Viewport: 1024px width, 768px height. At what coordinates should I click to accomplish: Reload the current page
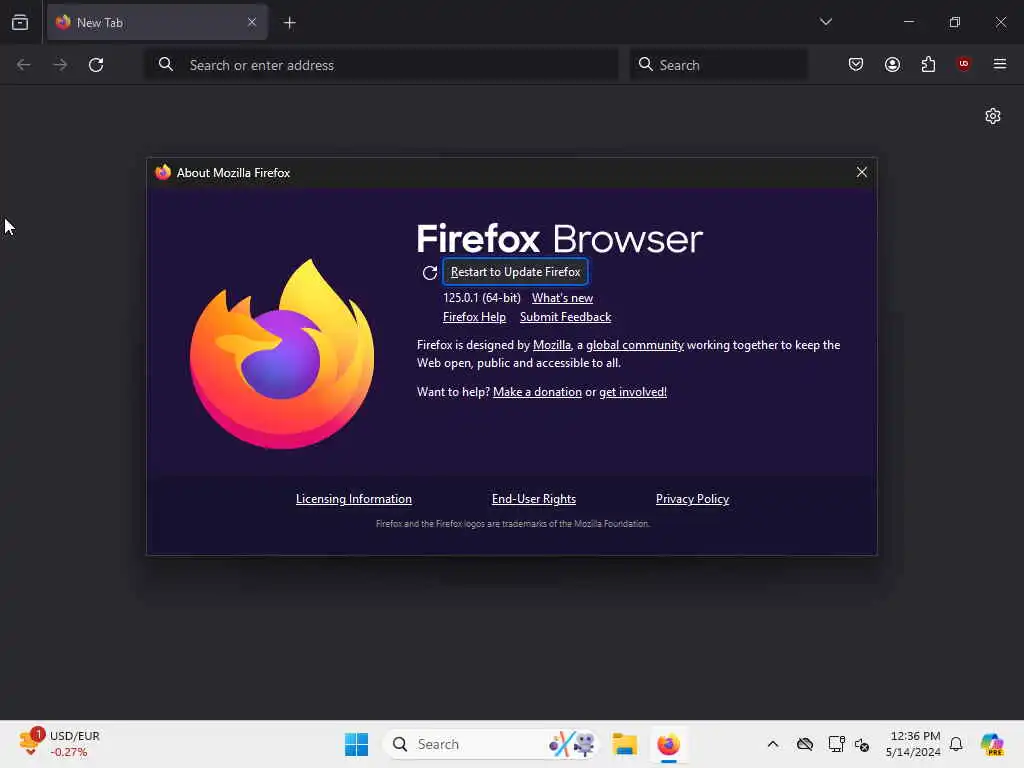coord(96,65)
